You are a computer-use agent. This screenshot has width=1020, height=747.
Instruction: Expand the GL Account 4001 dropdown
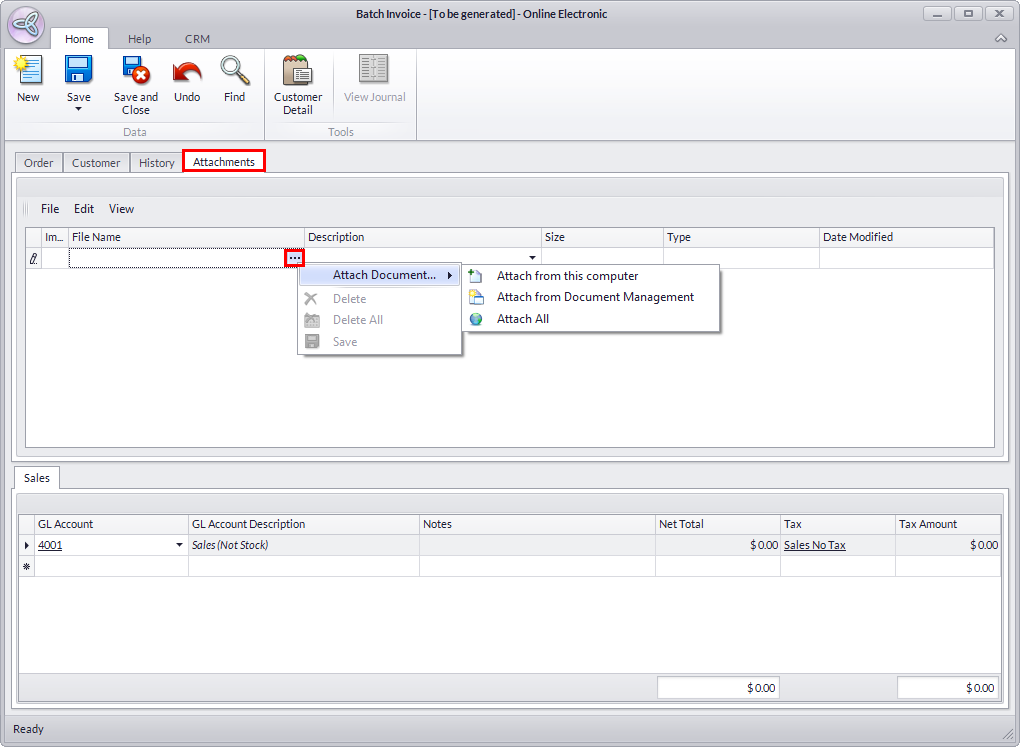[x=180, y=546]
